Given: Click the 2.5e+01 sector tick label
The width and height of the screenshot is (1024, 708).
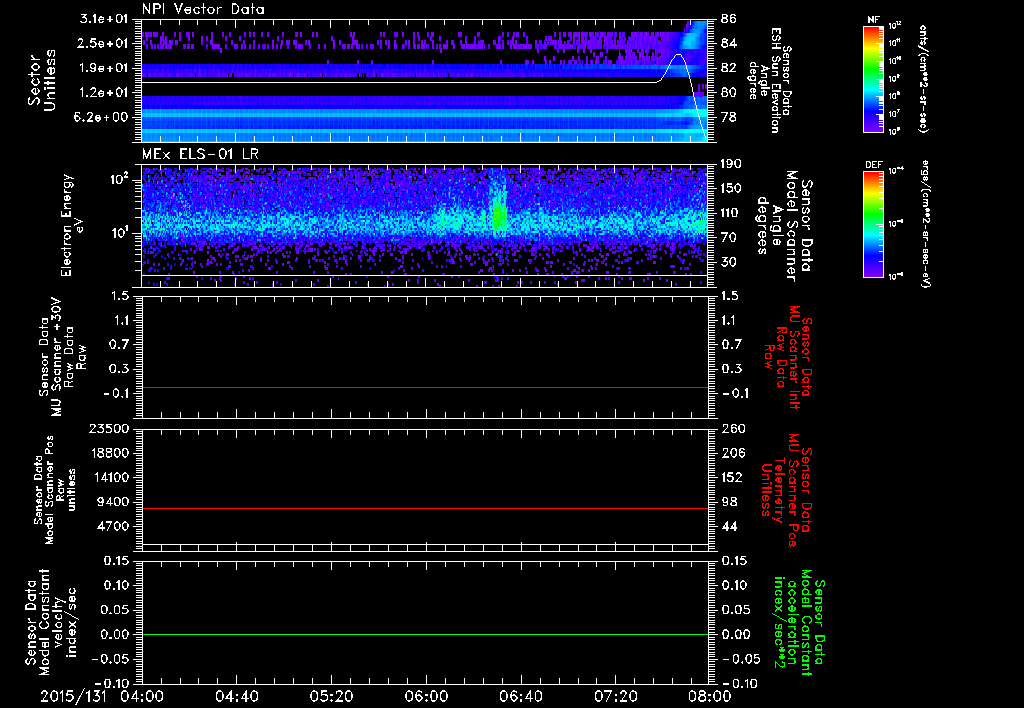Looking at the screenshot, I should (x=103, y=43).
